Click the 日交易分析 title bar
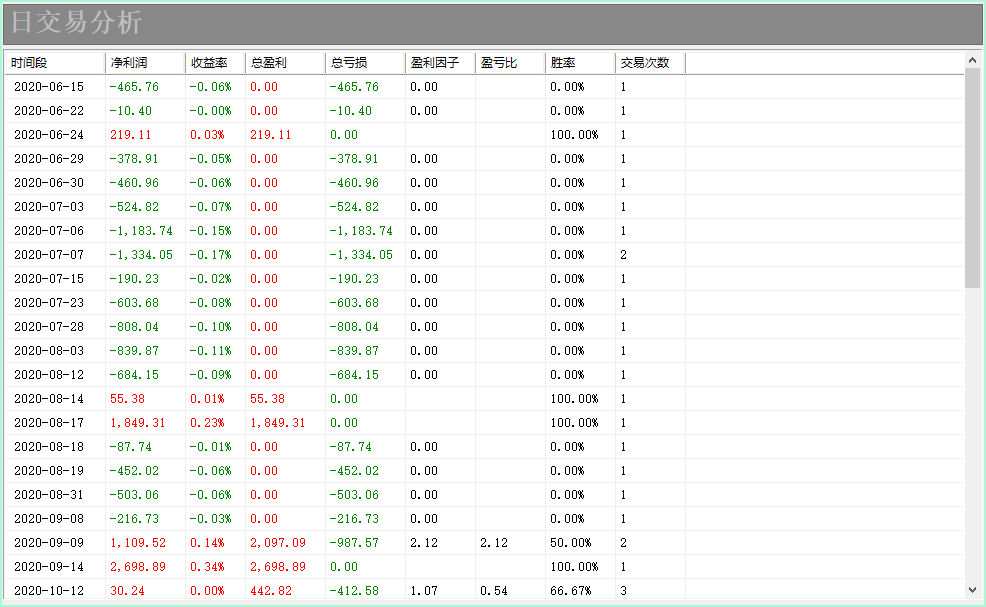 493,23
